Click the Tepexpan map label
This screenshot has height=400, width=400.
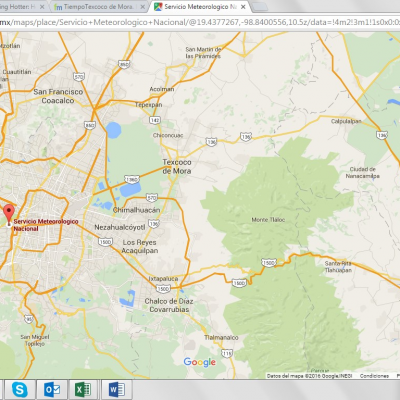click(149, 105)
